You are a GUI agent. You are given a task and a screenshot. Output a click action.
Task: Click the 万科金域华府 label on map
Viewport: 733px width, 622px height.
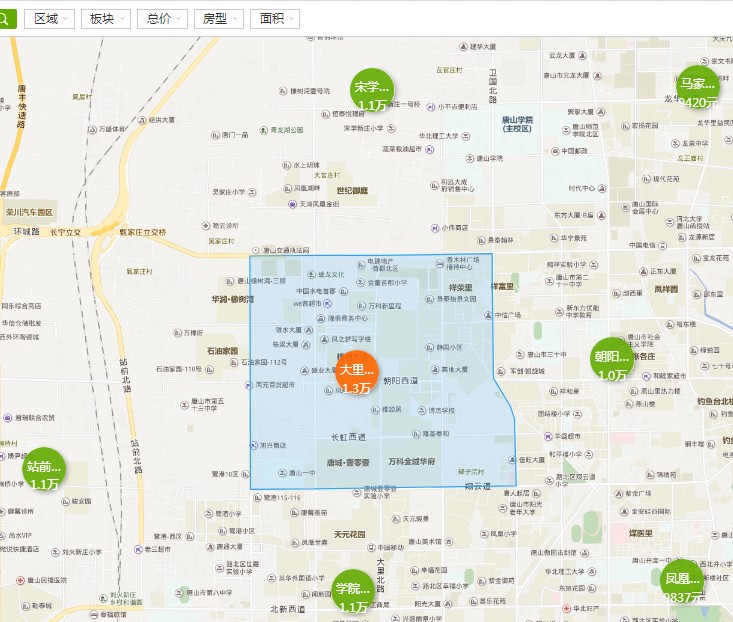[411, 462]
